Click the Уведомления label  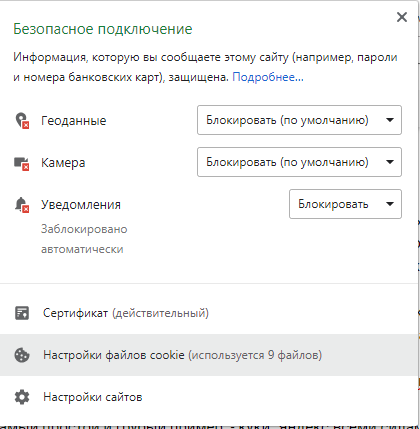81,205
